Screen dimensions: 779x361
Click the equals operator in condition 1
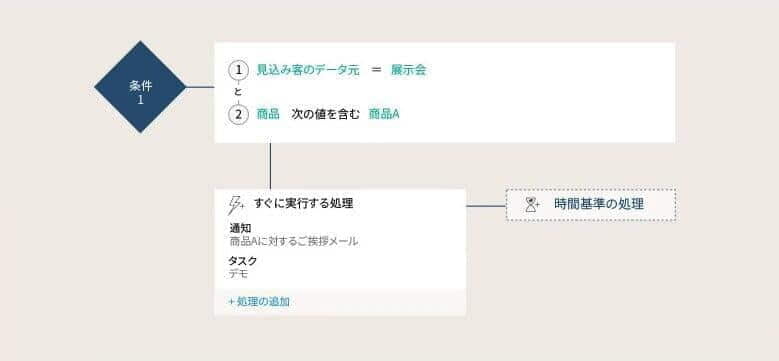pyautogui.click(x=376, y=70)
